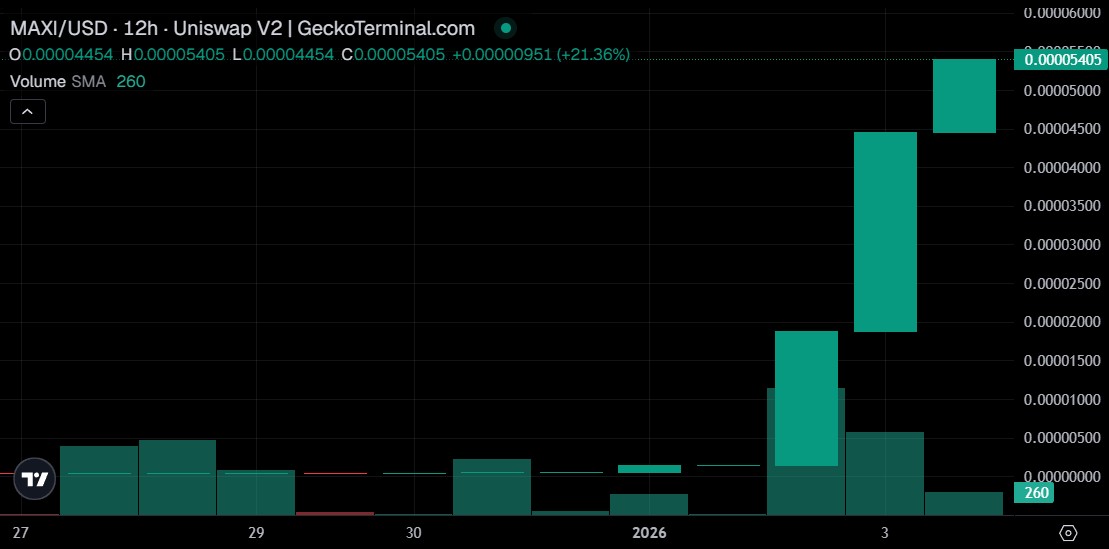Screen dimensions: 1109x549
Task: Click the close value C0.00005405
Action: [393, 54]
